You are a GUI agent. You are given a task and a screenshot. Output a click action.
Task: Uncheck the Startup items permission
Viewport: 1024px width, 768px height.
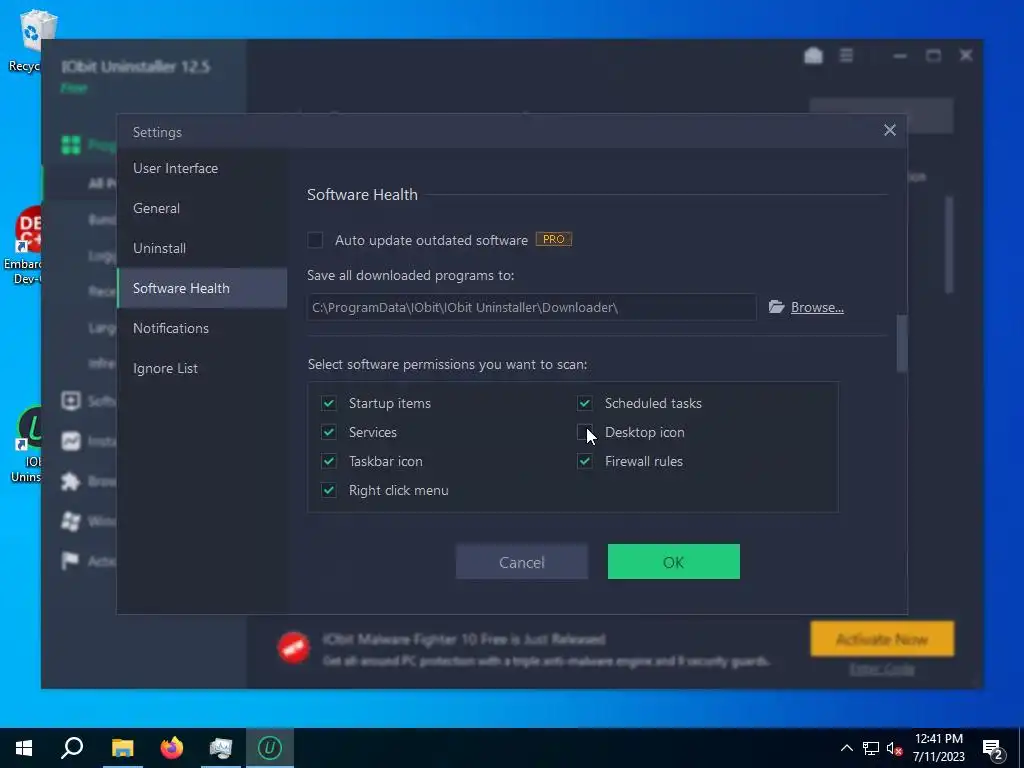click(x=328, y=403)
